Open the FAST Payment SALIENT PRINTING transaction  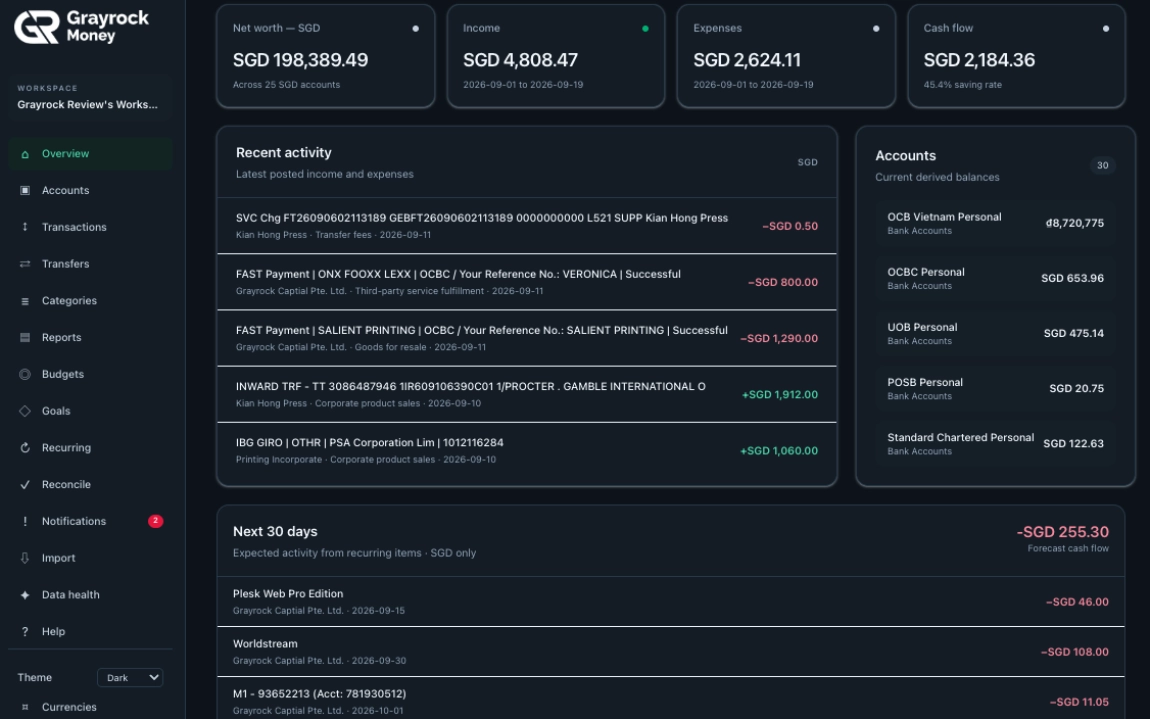pos(527,338)
